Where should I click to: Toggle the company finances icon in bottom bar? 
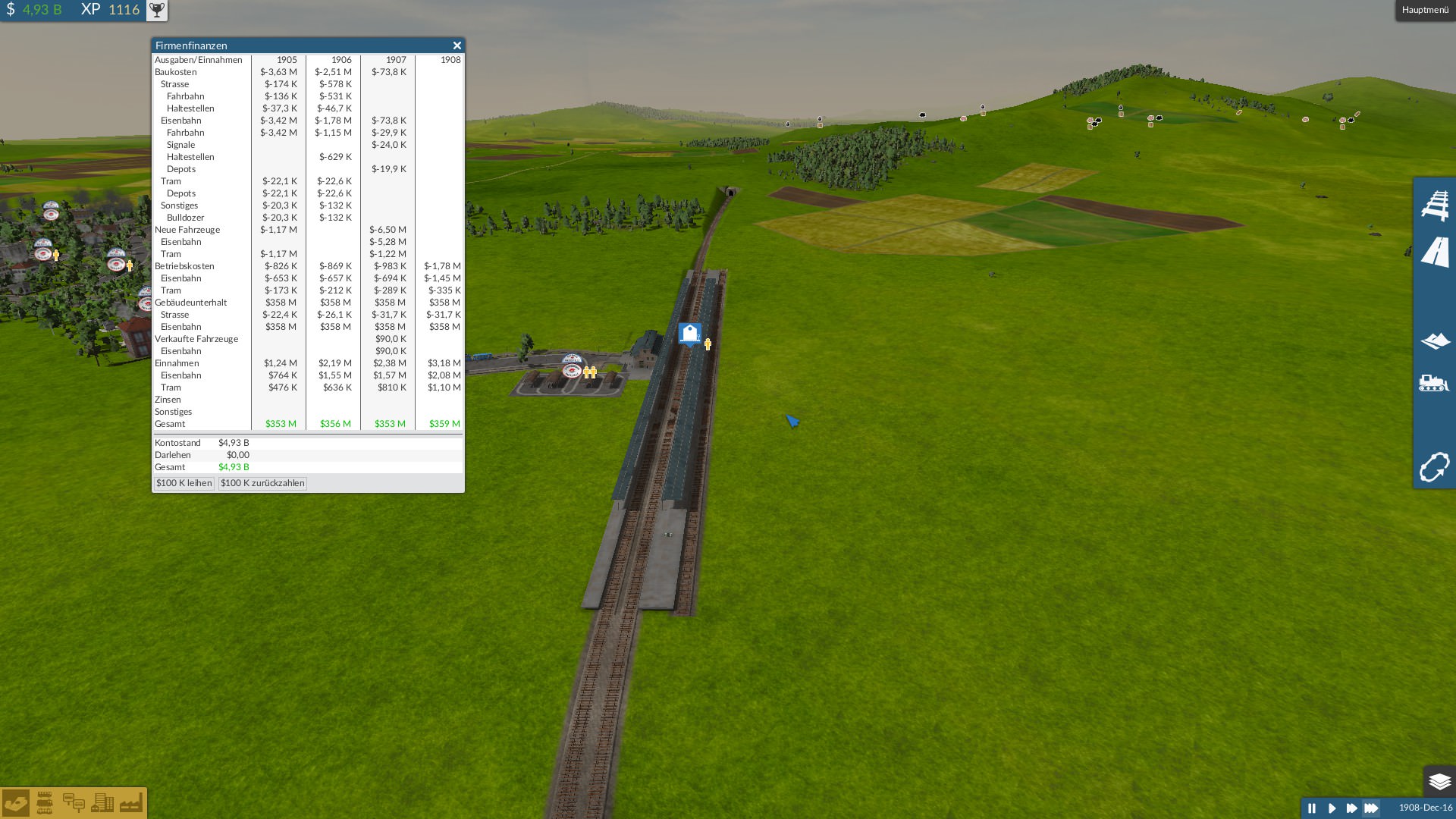click(16, 802)
